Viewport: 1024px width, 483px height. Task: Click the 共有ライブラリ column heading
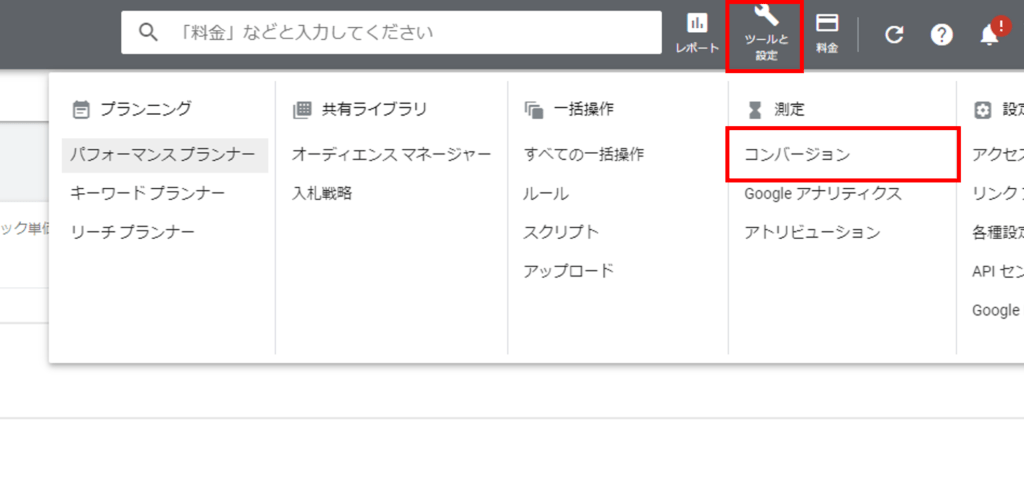click(x=374, y=110)
